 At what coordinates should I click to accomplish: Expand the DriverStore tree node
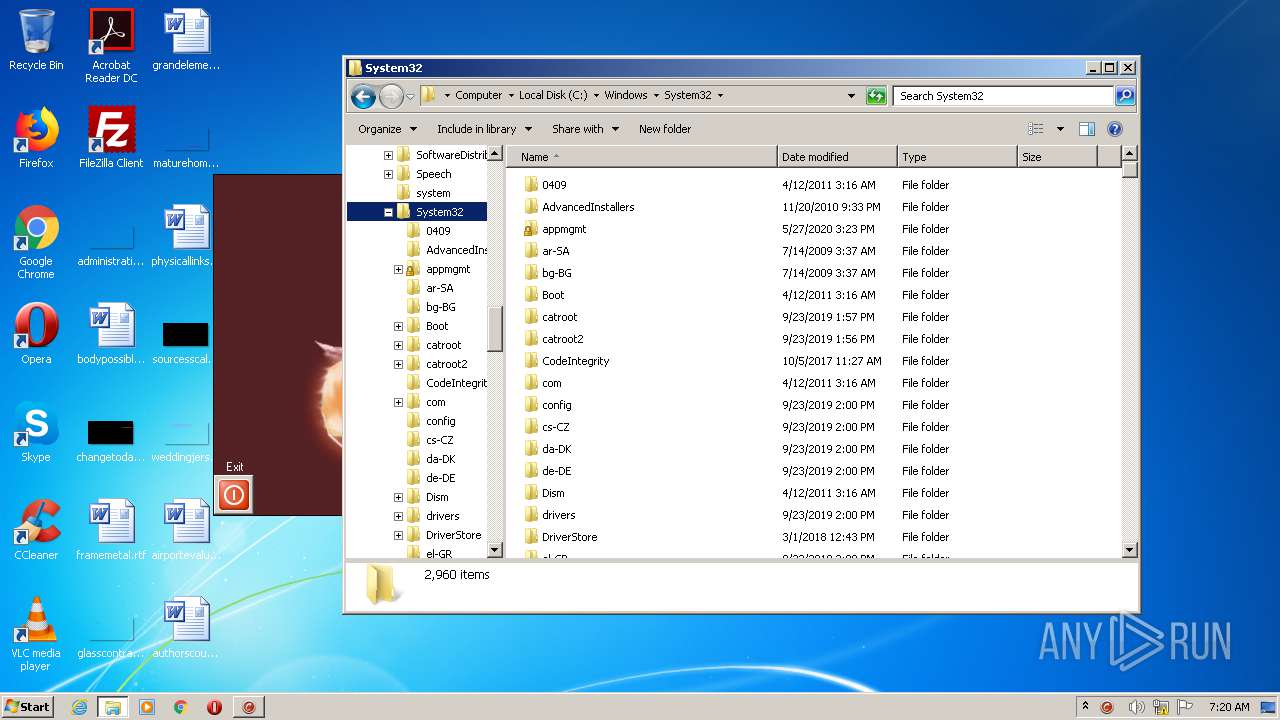click(x=398, y=535)
